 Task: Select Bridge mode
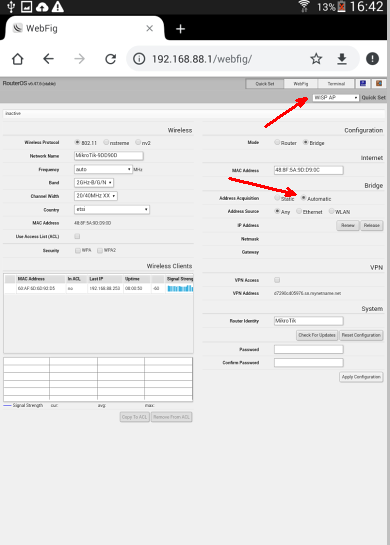(x=306, y=142)
